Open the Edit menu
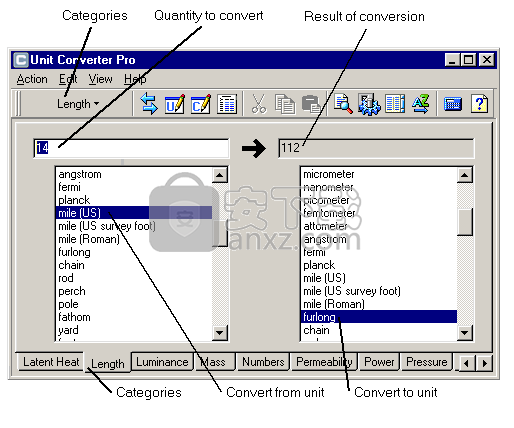This screenshot has width=514, height=428. click(68, 79)
